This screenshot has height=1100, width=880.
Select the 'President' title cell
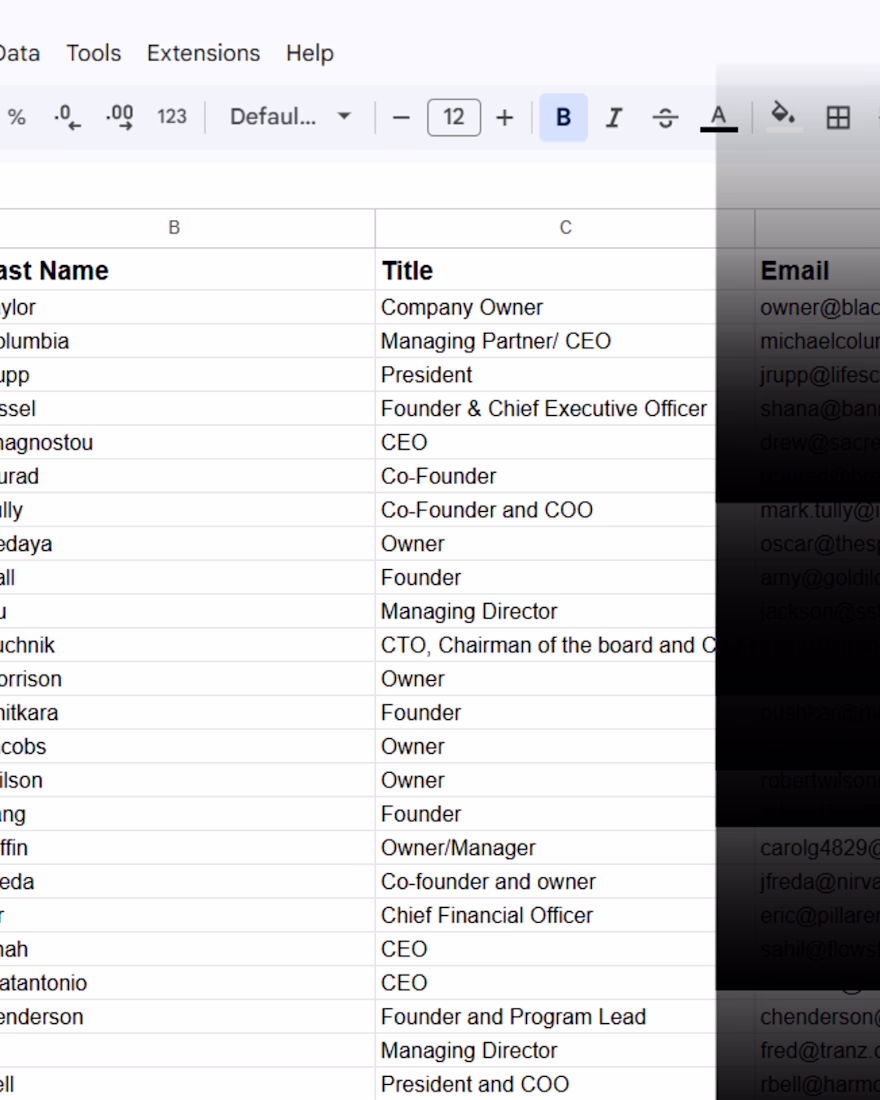point(565,375)
